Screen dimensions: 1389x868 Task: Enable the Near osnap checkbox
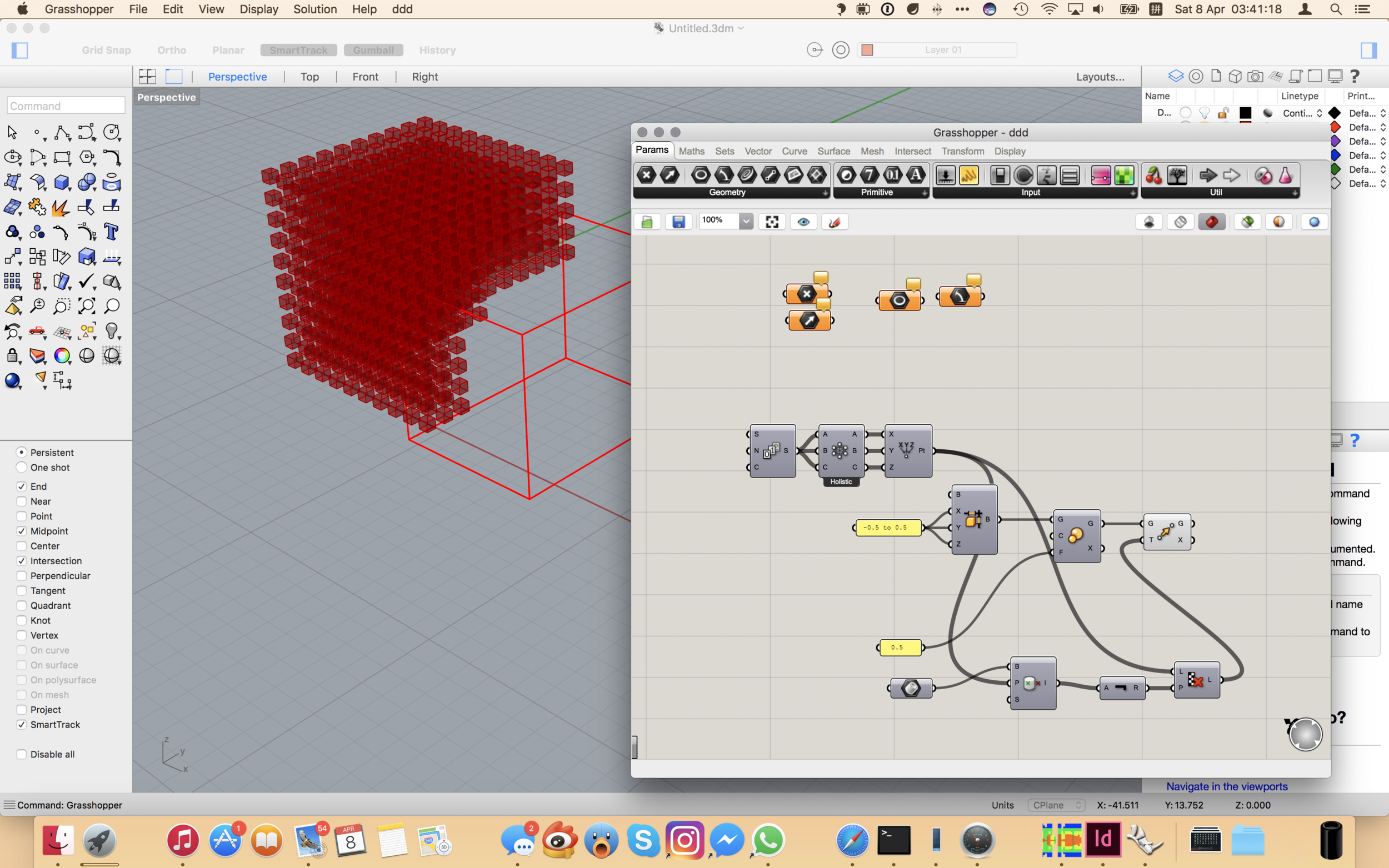(22, 501)
